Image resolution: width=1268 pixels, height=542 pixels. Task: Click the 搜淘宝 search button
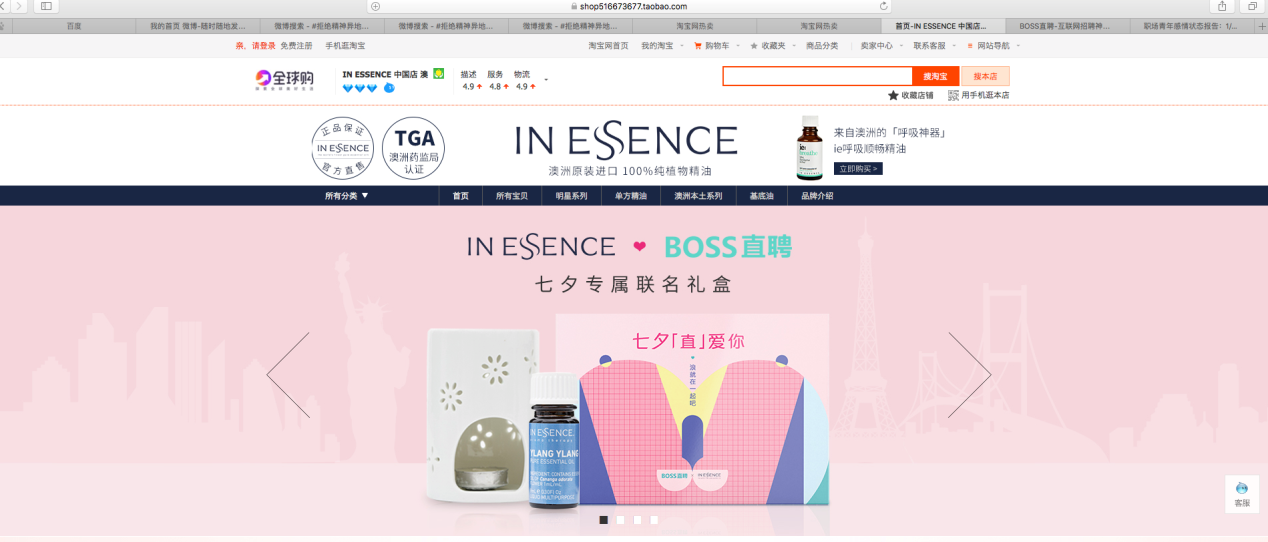click(935, 76)
